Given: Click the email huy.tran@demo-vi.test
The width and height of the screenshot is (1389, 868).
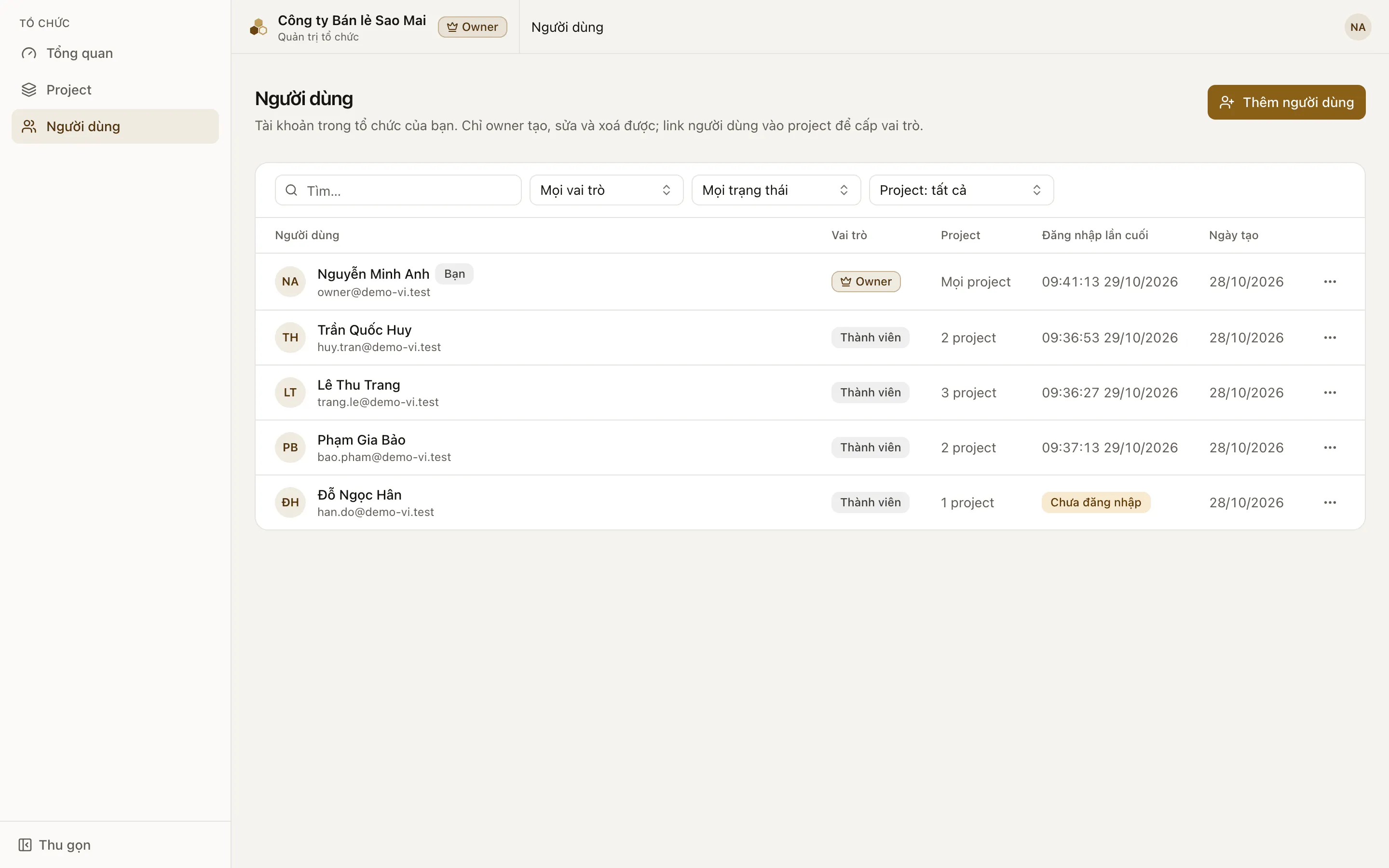Looking at the screenshot, I should (x=379, y=347).
